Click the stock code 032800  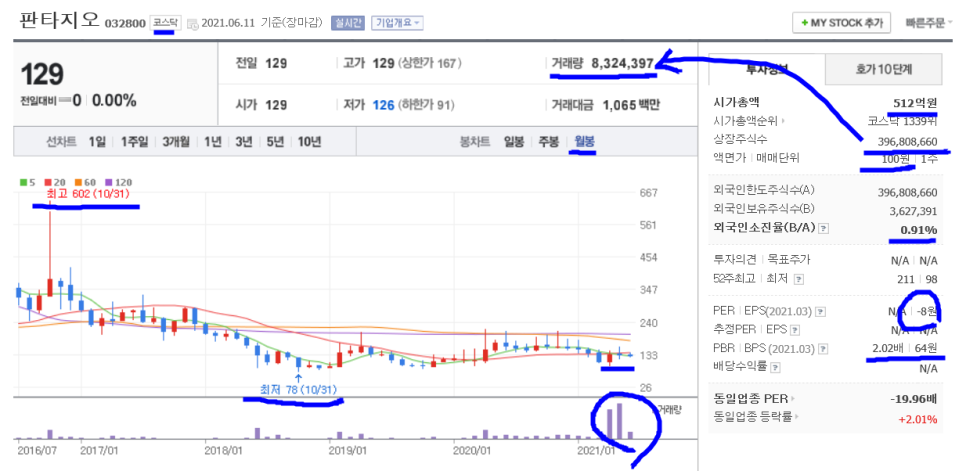[x=126, y=24]
